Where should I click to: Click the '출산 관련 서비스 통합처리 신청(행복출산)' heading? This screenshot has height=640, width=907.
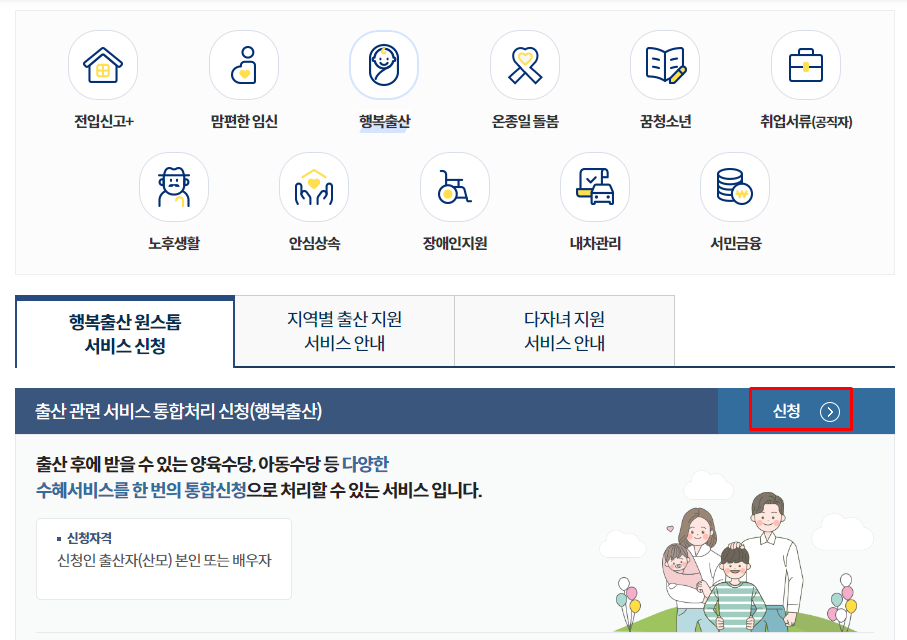pyautogui.click(x=179, y=411)
